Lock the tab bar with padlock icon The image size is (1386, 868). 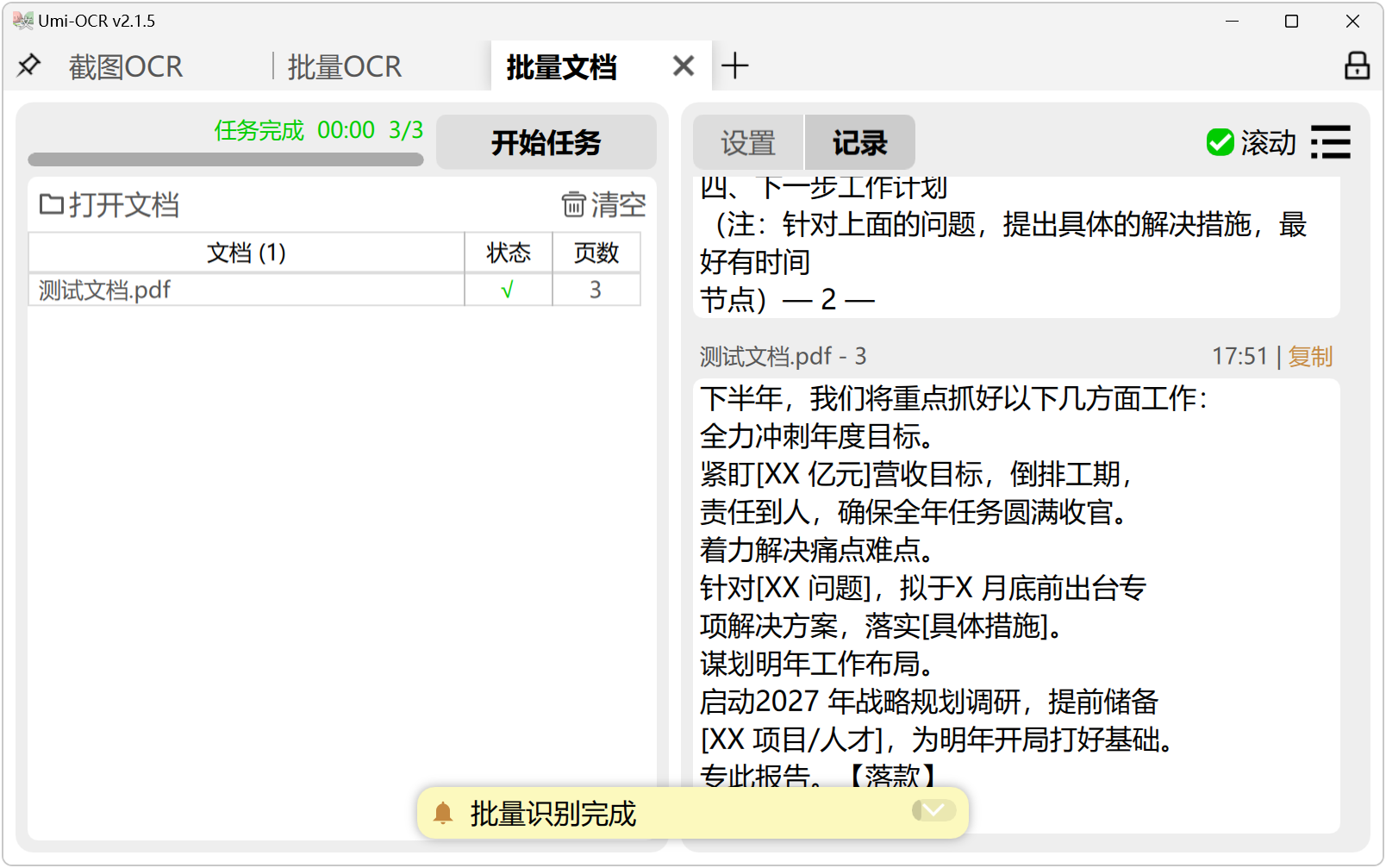[x=1357, y=66]
